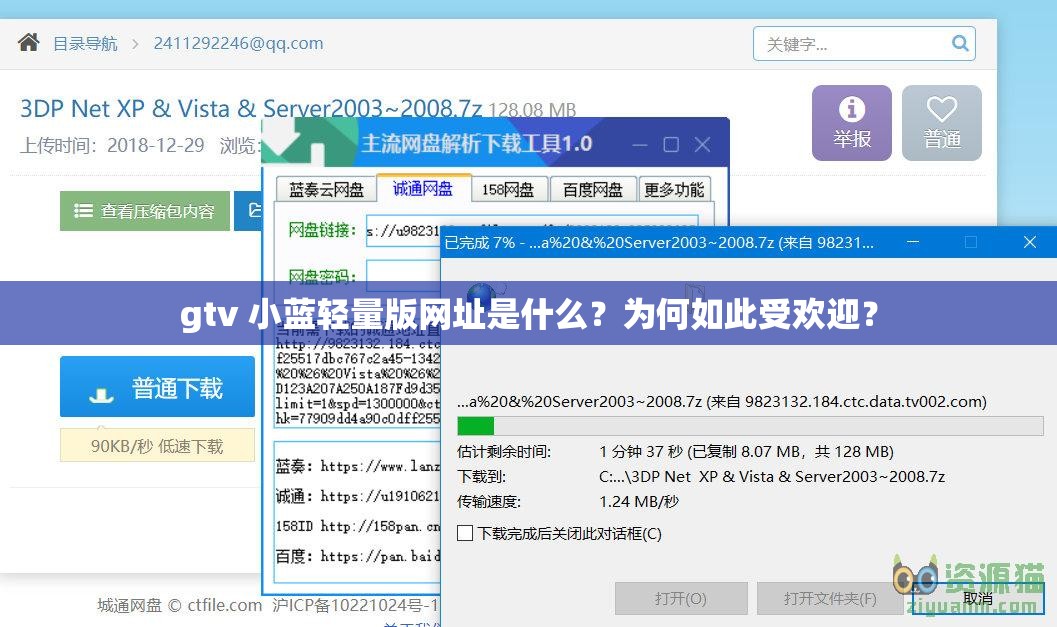Switch to the 百度网盘 tab

coord(592,188)
